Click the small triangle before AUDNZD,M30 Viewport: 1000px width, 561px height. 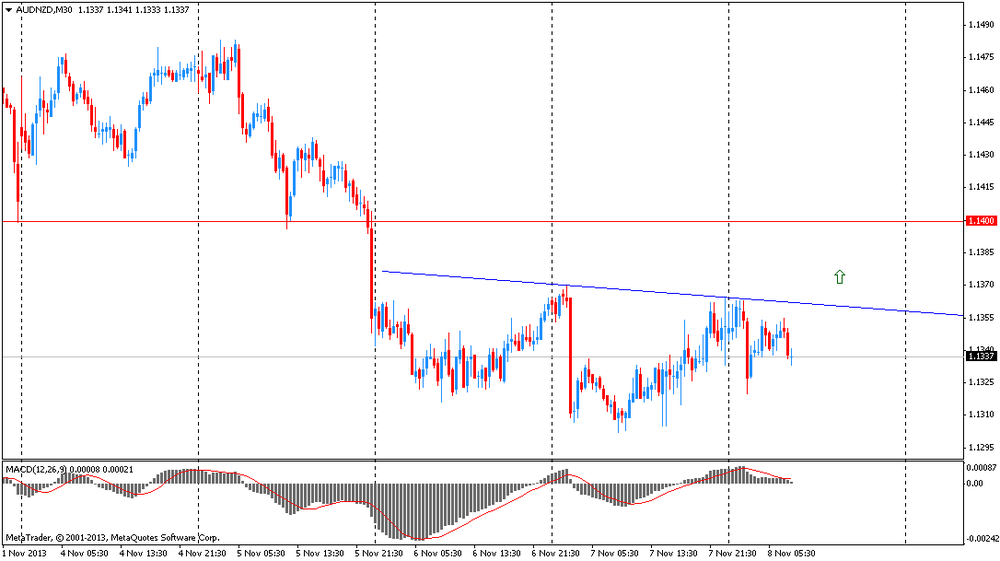click(x=8, y=10)
